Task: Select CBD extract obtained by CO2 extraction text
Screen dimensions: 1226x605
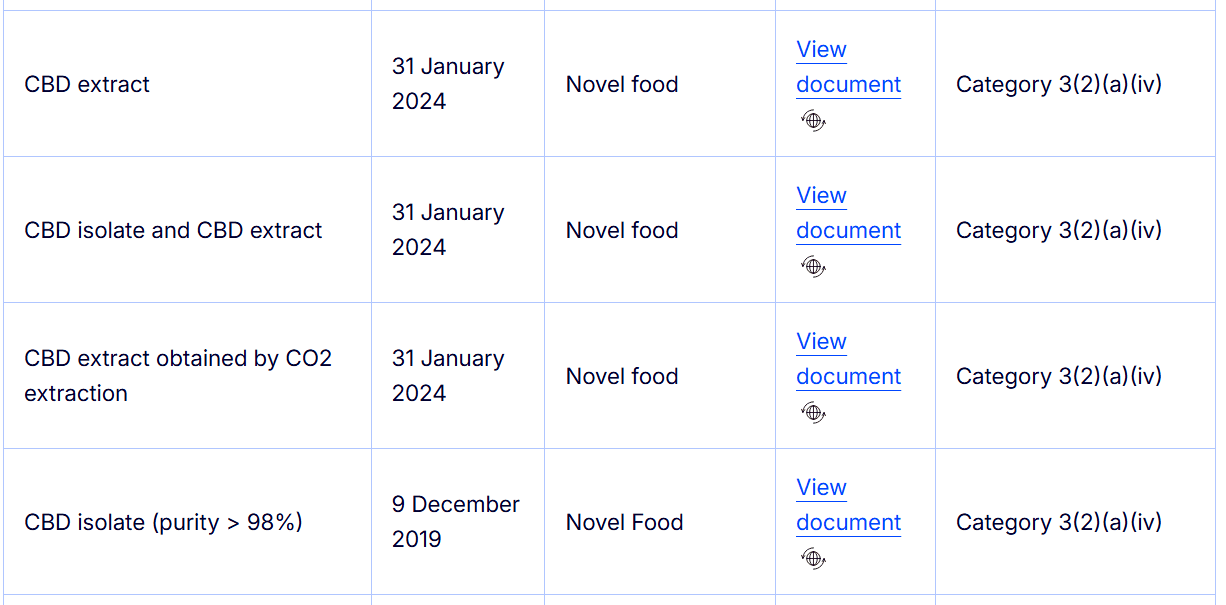Action: (178, 375)
